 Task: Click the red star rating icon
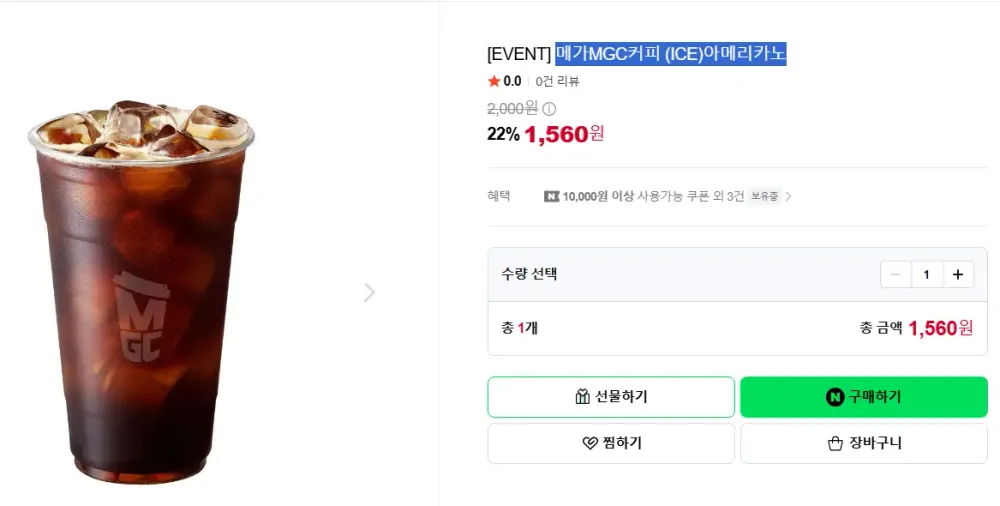click(494, 81)
